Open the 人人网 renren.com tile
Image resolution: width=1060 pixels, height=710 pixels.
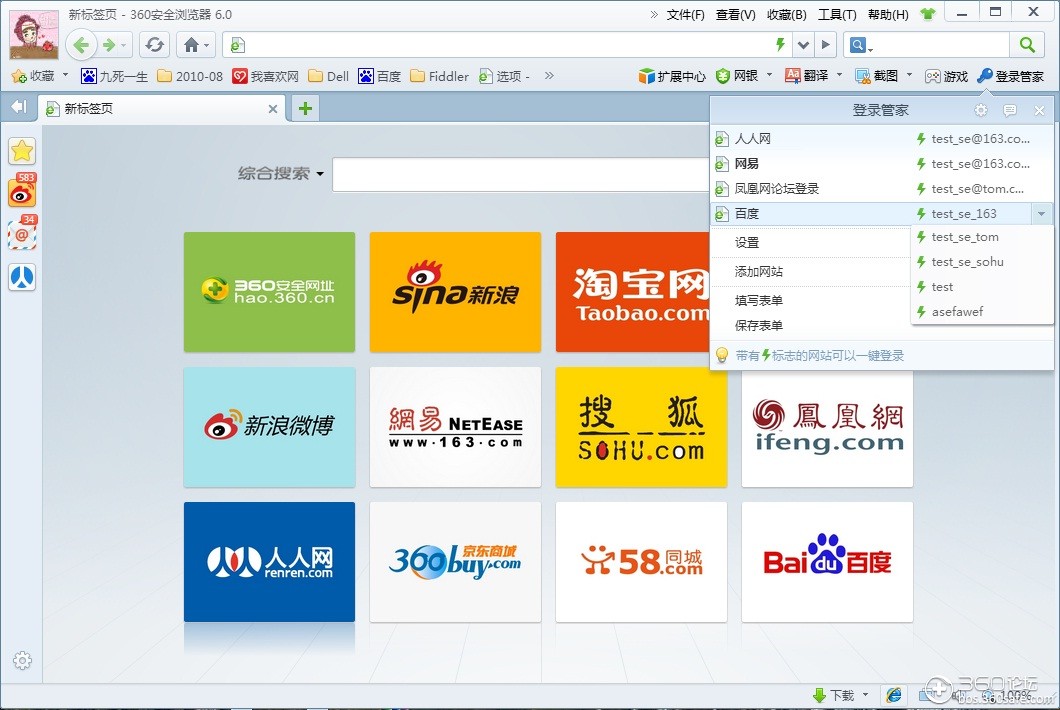point(269,562)
